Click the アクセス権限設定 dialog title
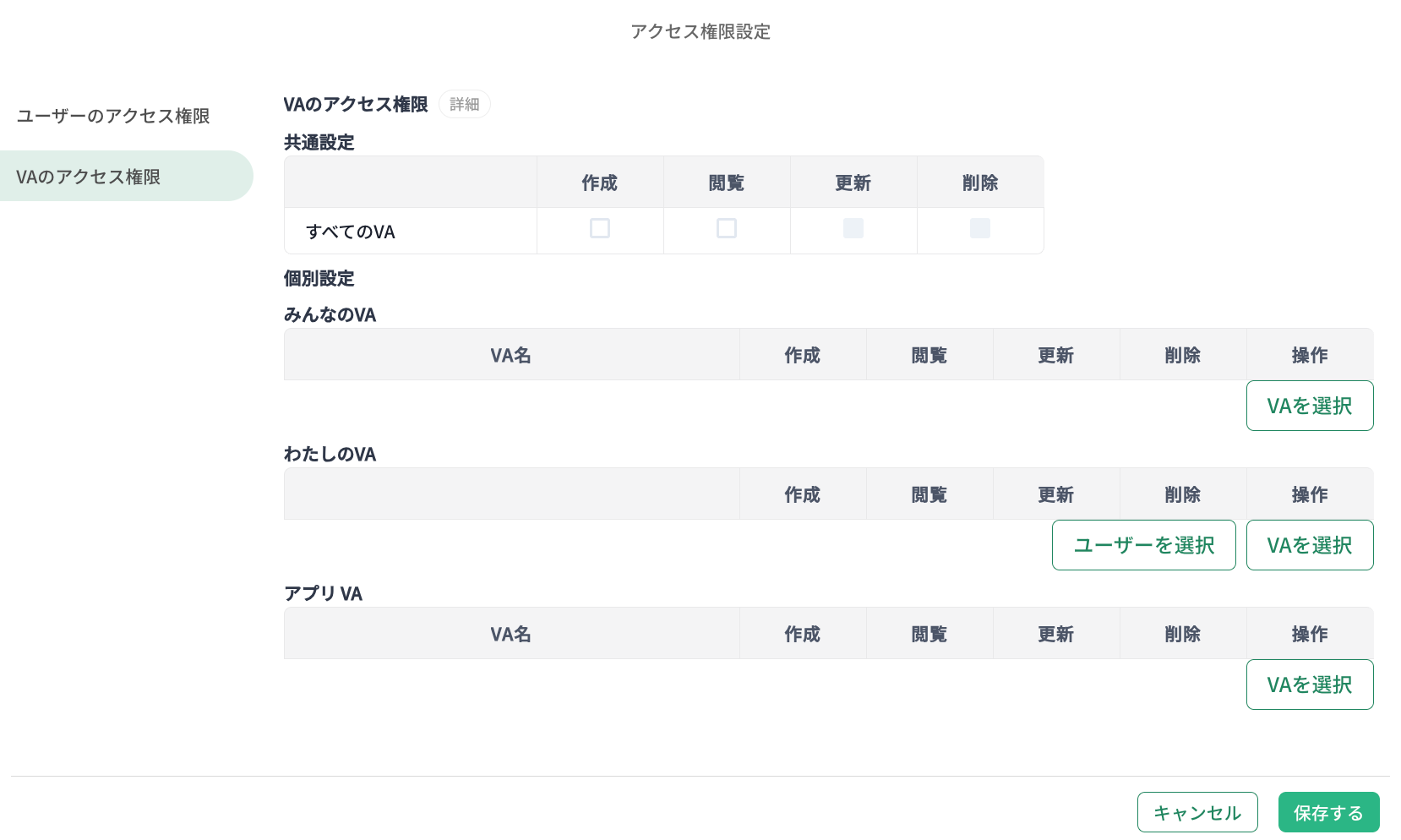 point(700,31)
